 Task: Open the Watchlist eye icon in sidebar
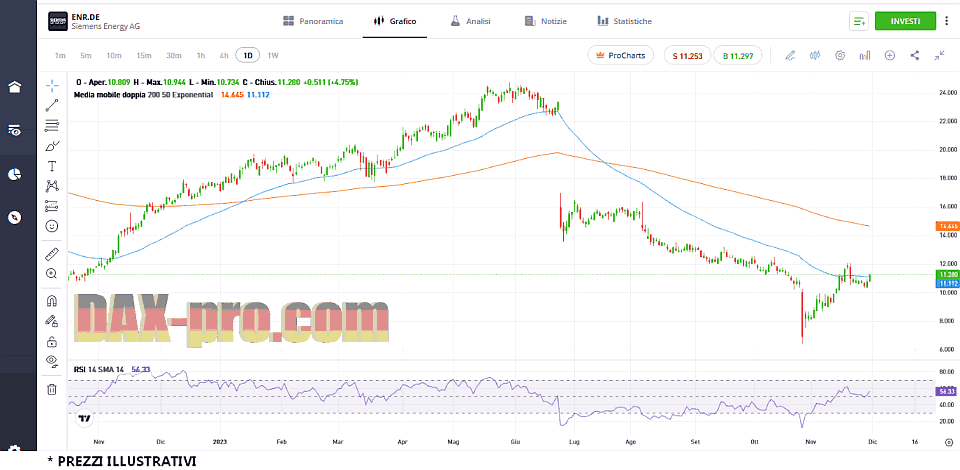click(x=15, y=130)
